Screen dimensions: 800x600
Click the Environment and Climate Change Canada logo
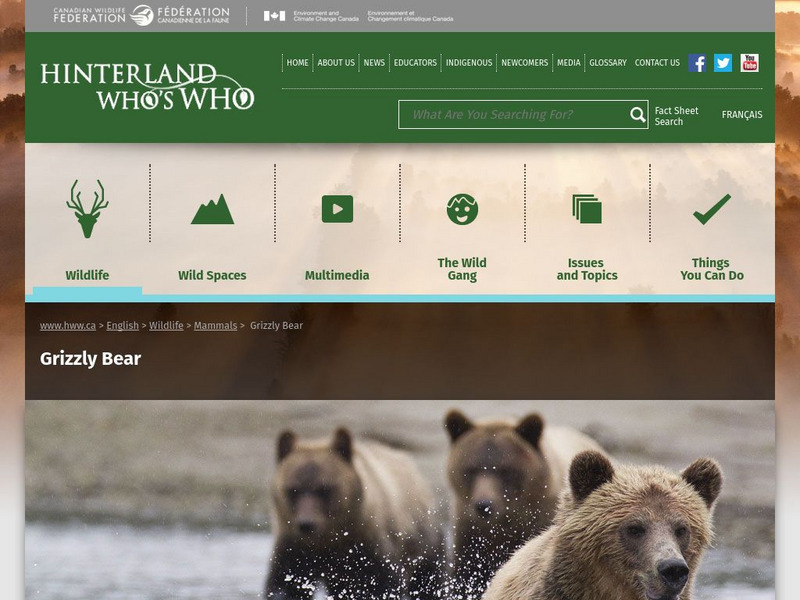(360, 16)
